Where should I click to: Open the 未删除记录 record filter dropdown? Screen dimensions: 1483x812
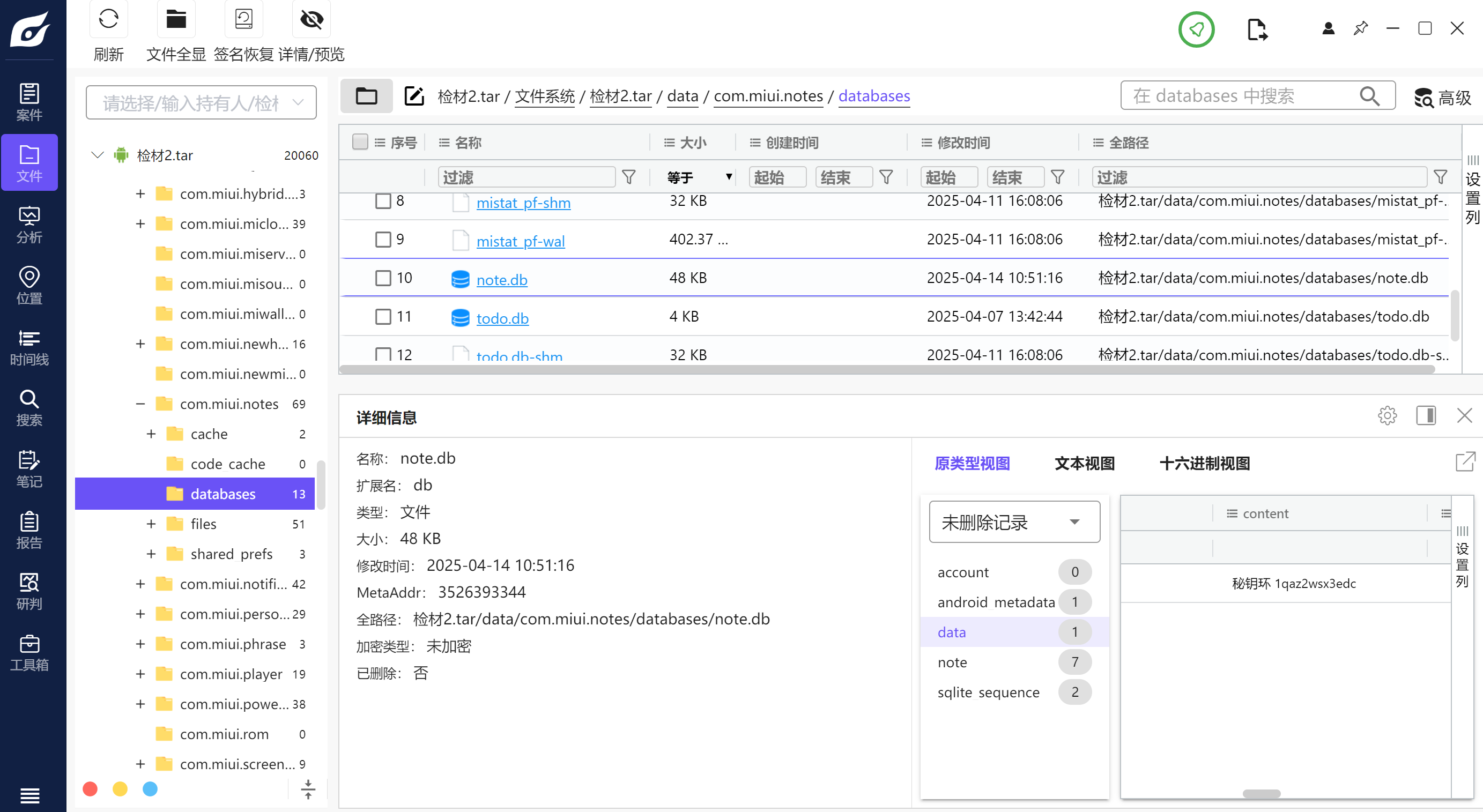(x=1014, y=522)
